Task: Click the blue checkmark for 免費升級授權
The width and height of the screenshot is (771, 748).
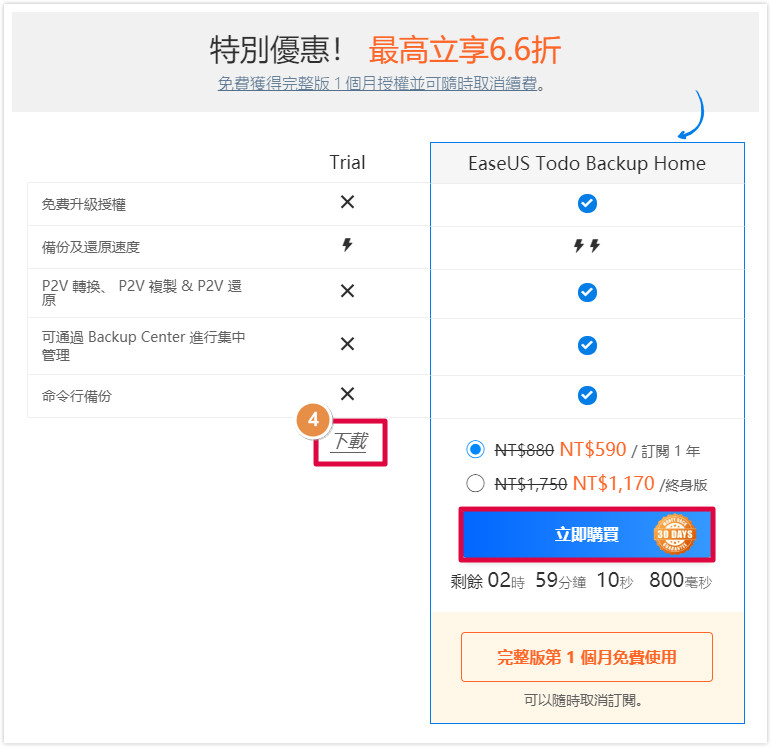Action: click(587, 203)
